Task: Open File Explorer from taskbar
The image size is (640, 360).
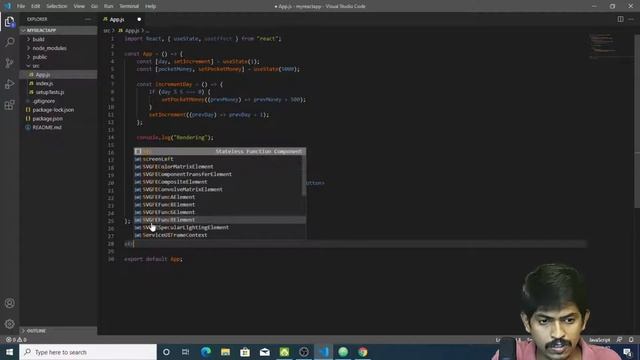Action: point(225,352)
